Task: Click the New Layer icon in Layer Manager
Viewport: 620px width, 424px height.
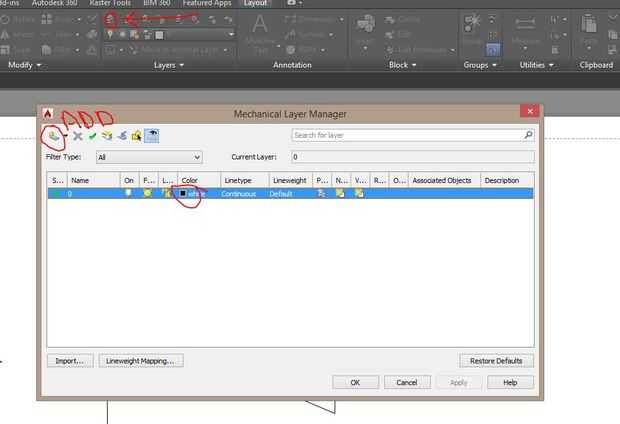Action: click(54, 136)
